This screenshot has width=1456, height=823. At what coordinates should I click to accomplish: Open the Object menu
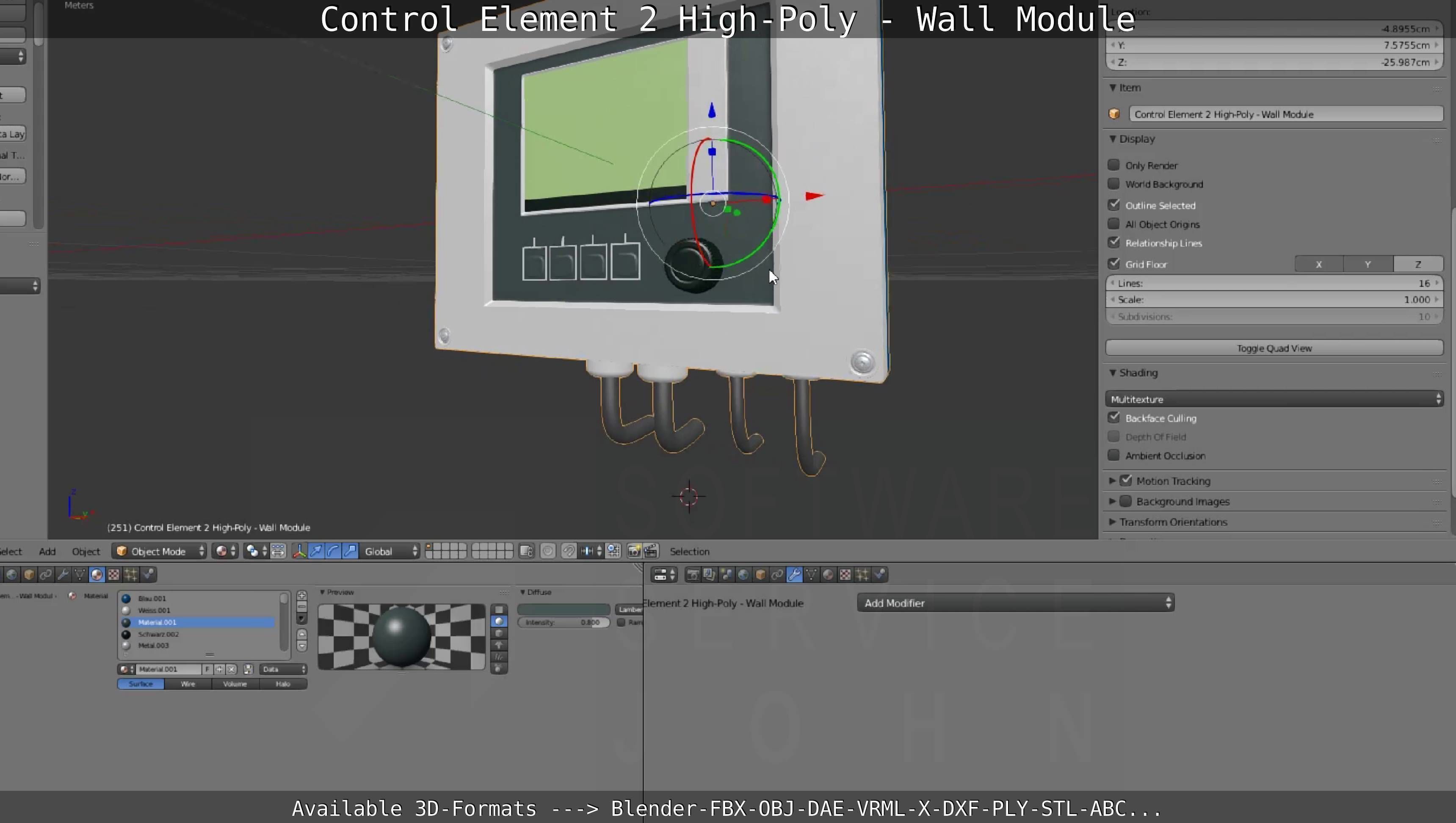86,551
